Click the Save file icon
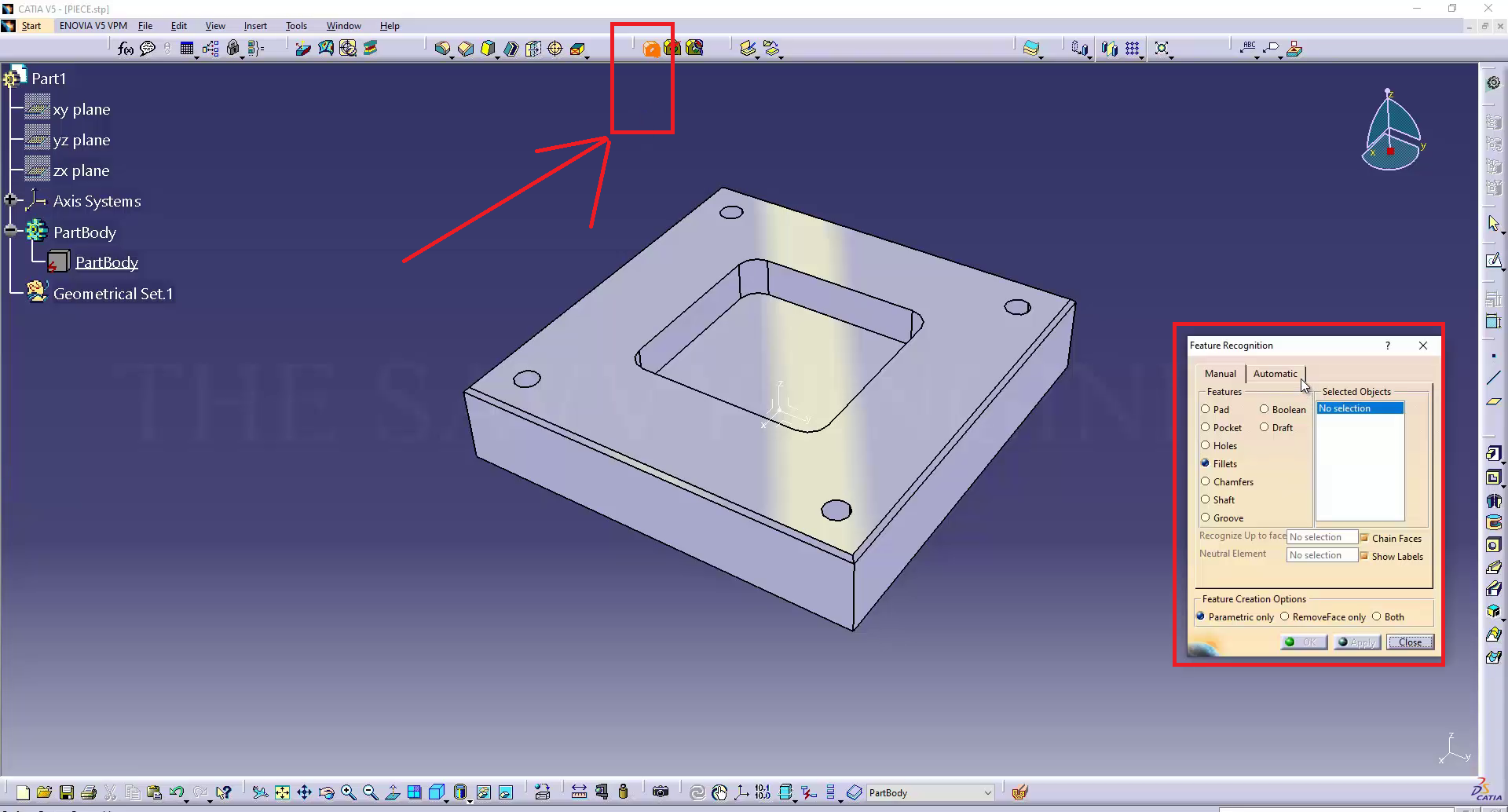Screen dimensions: 1508x812 pyautogui.click(x=67, y=792)
